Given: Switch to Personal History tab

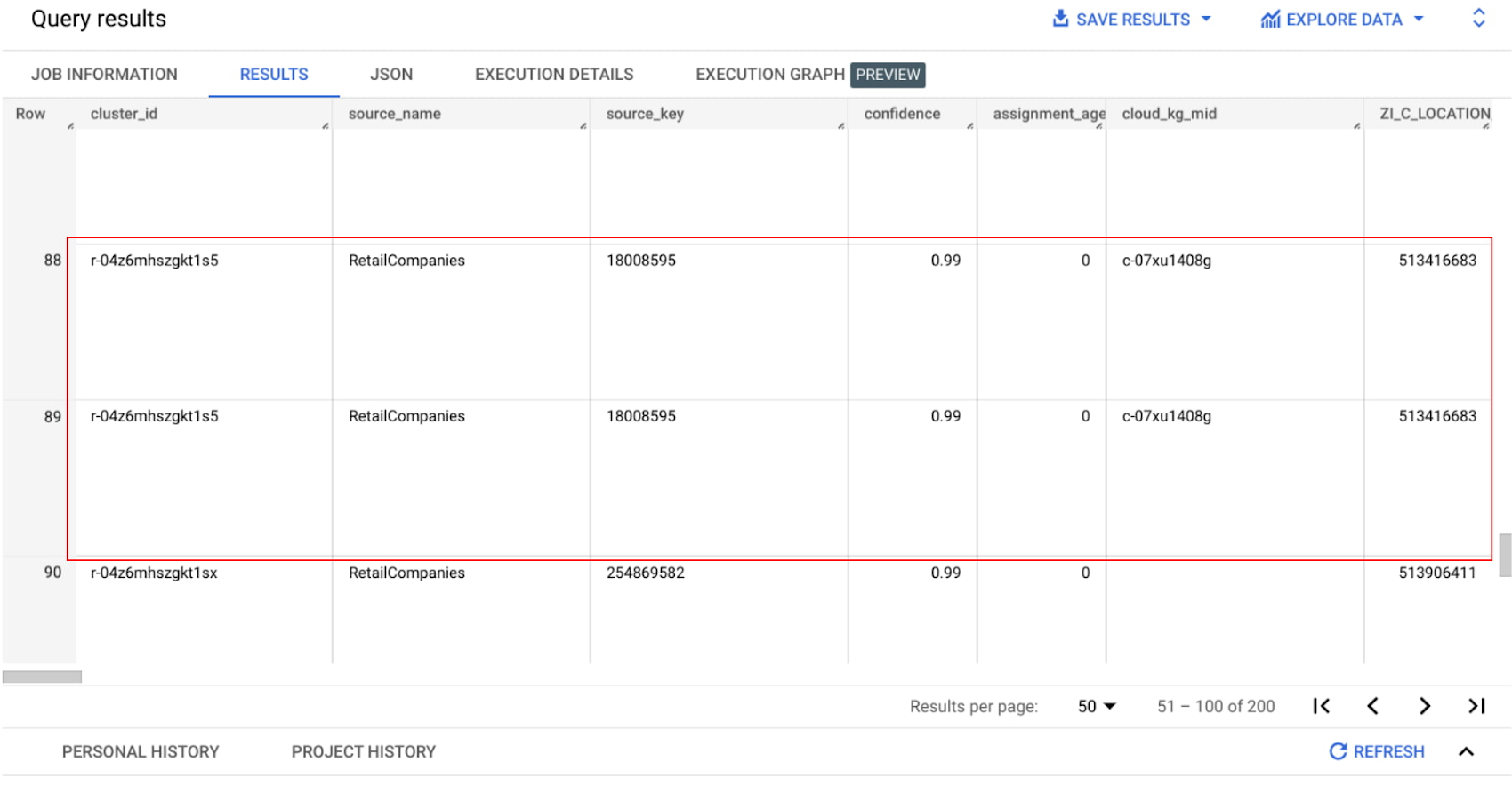Looking at the screenshot, I should [141, 752].
